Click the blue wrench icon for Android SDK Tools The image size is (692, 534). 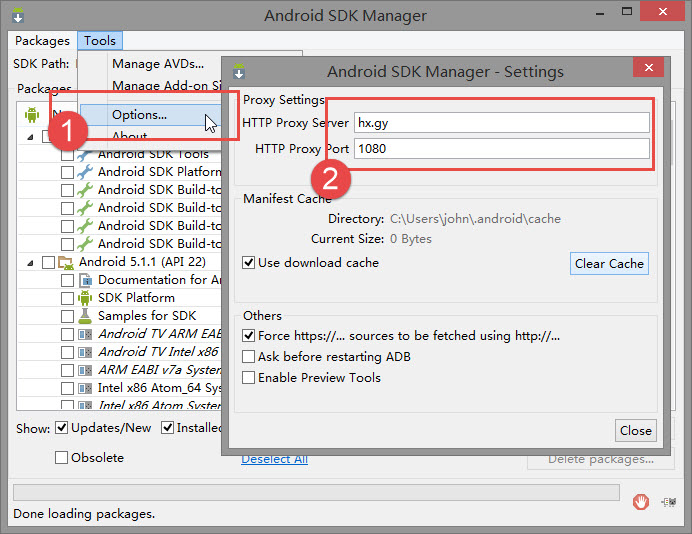(x=85, y=154)
